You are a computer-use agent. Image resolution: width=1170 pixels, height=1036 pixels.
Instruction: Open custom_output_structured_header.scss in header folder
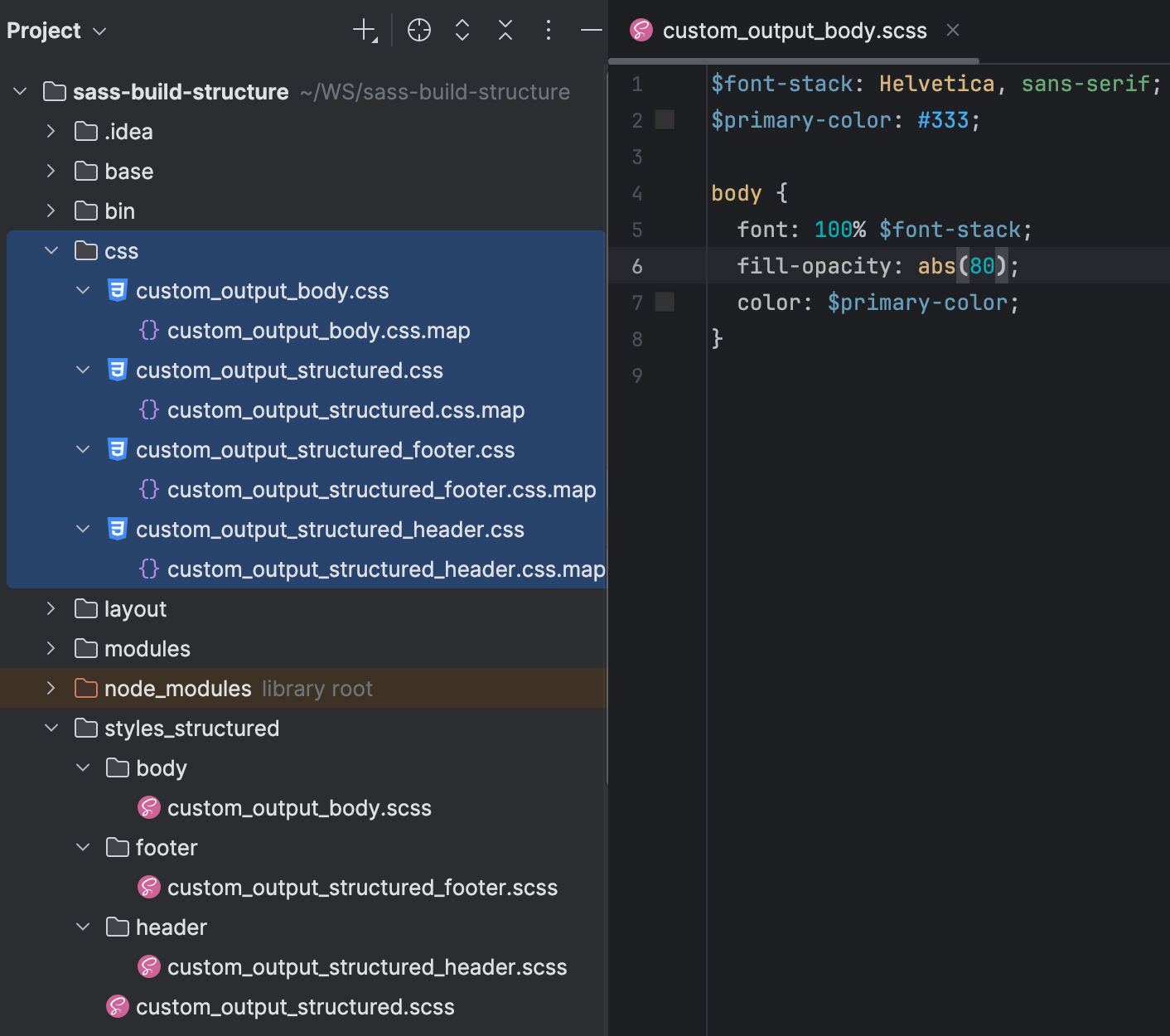pos(367,966)
